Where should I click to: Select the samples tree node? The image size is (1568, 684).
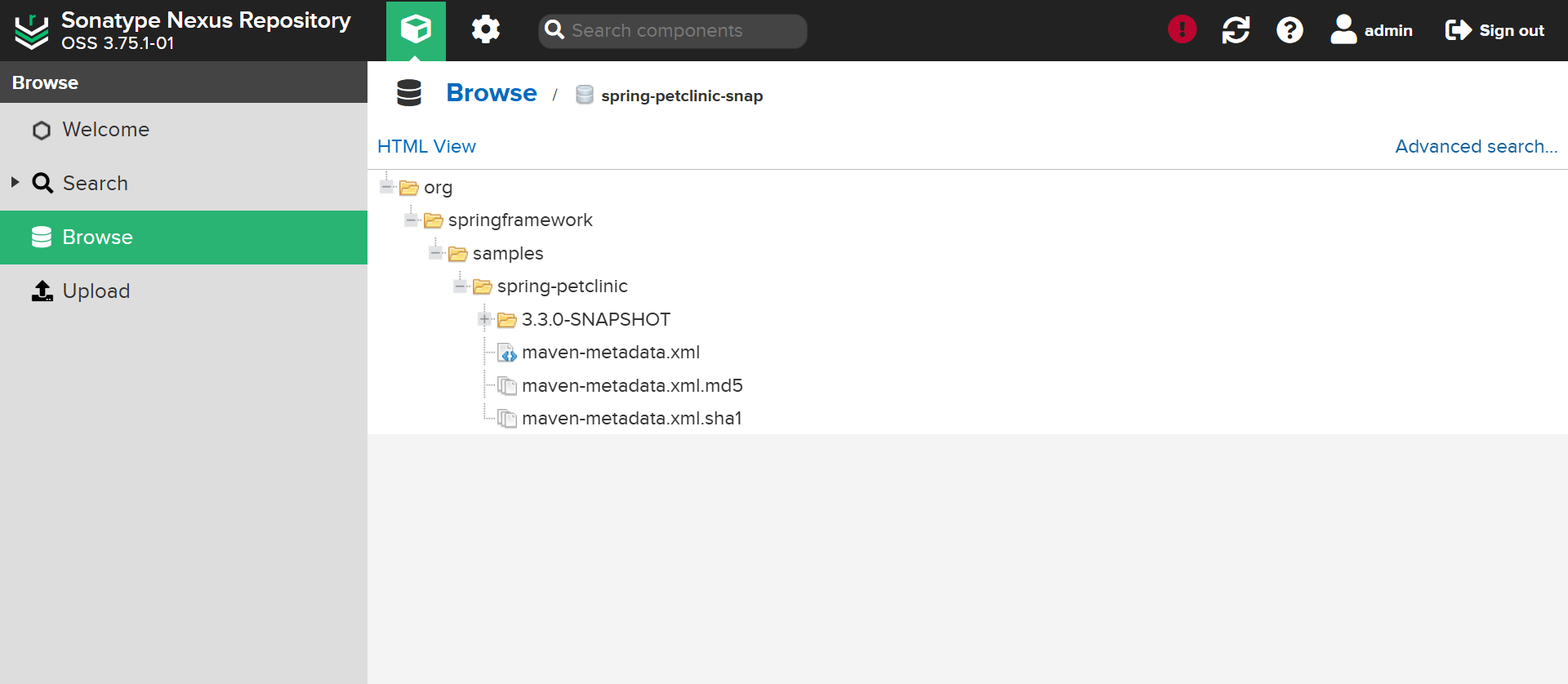508,254
